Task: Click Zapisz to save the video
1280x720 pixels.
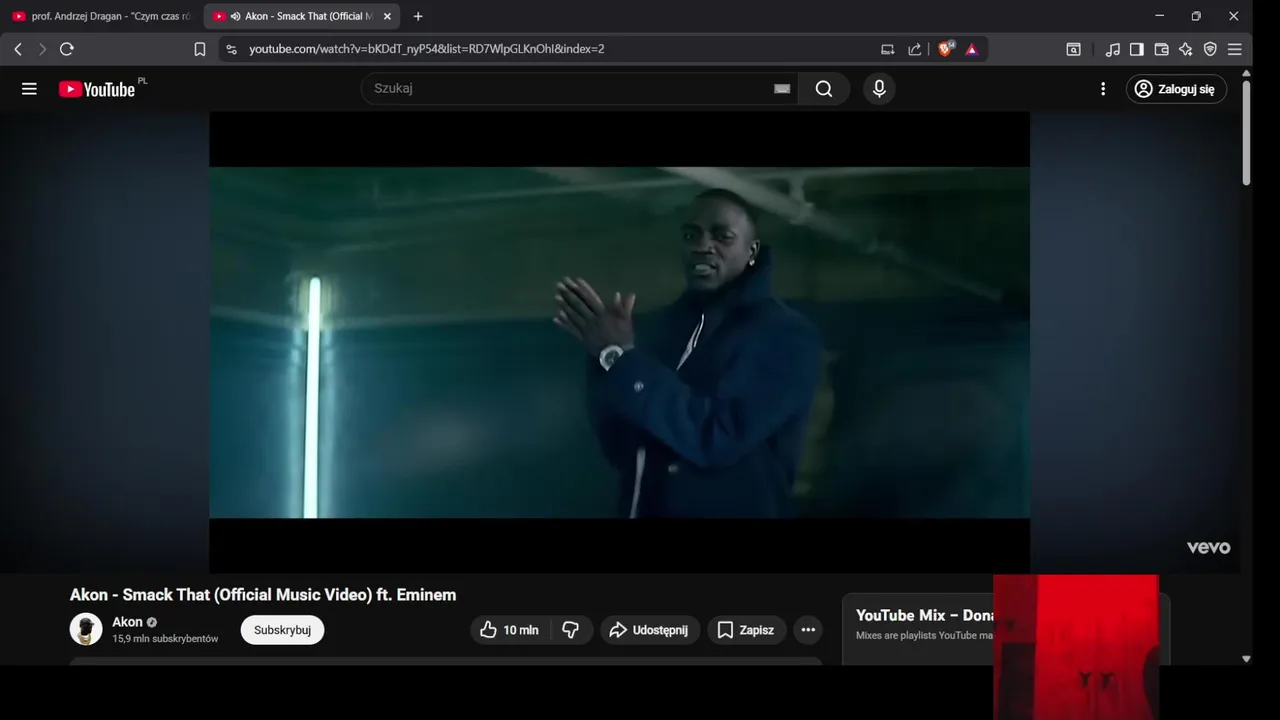Action: (747, 630)
